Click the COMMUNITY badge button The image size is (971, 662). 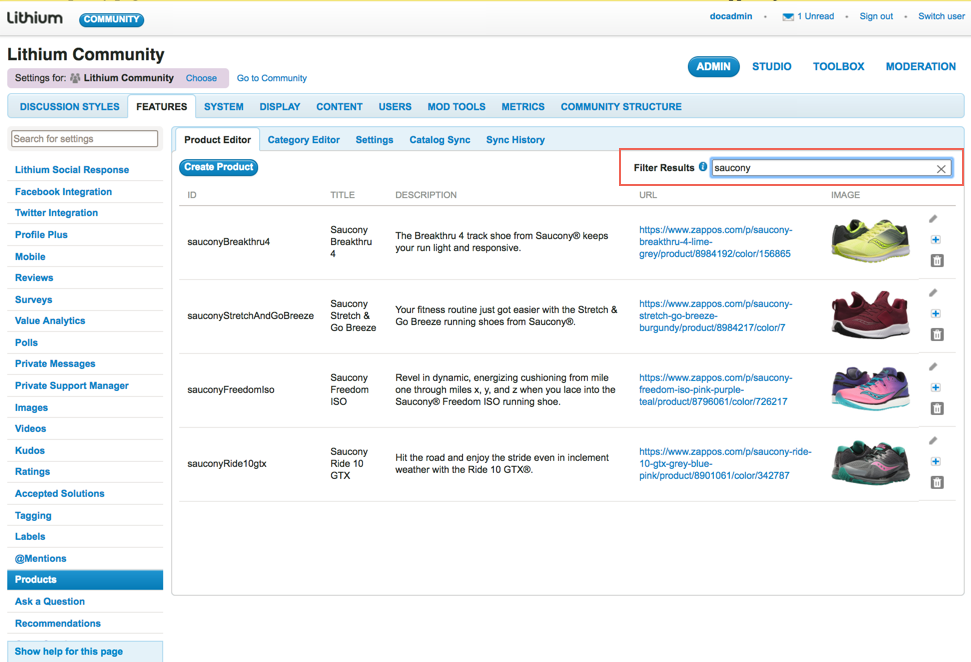coord(111,20)
